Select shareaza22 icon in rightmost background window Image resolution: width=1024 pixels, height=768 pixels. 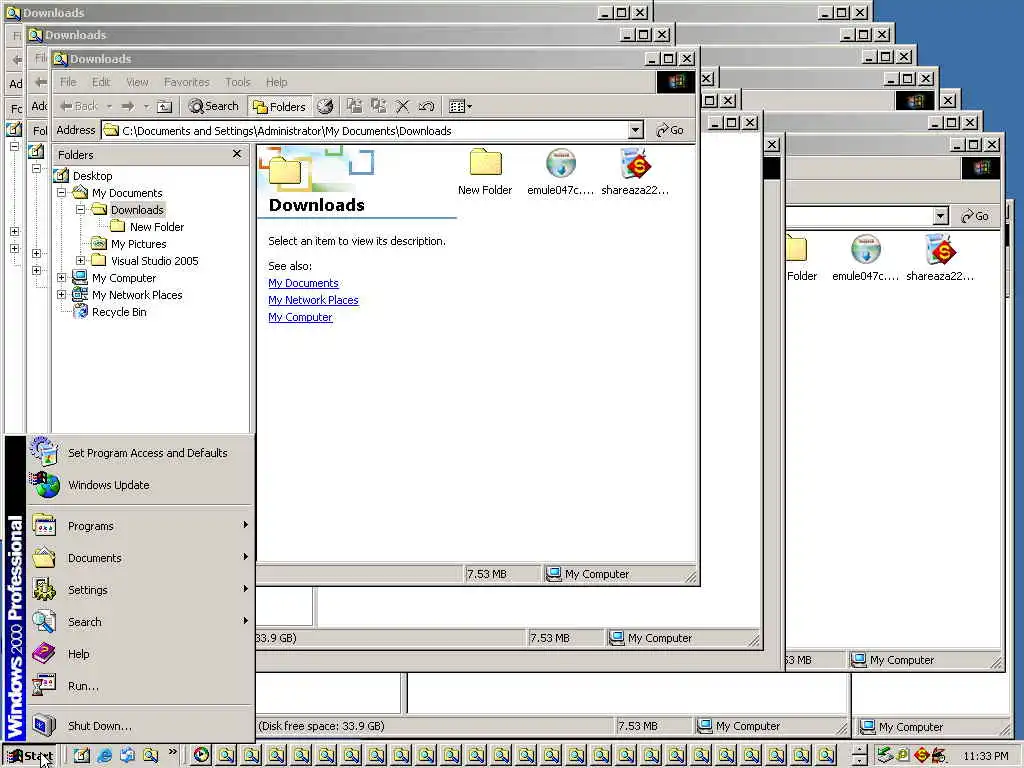[x=940, y=258]
